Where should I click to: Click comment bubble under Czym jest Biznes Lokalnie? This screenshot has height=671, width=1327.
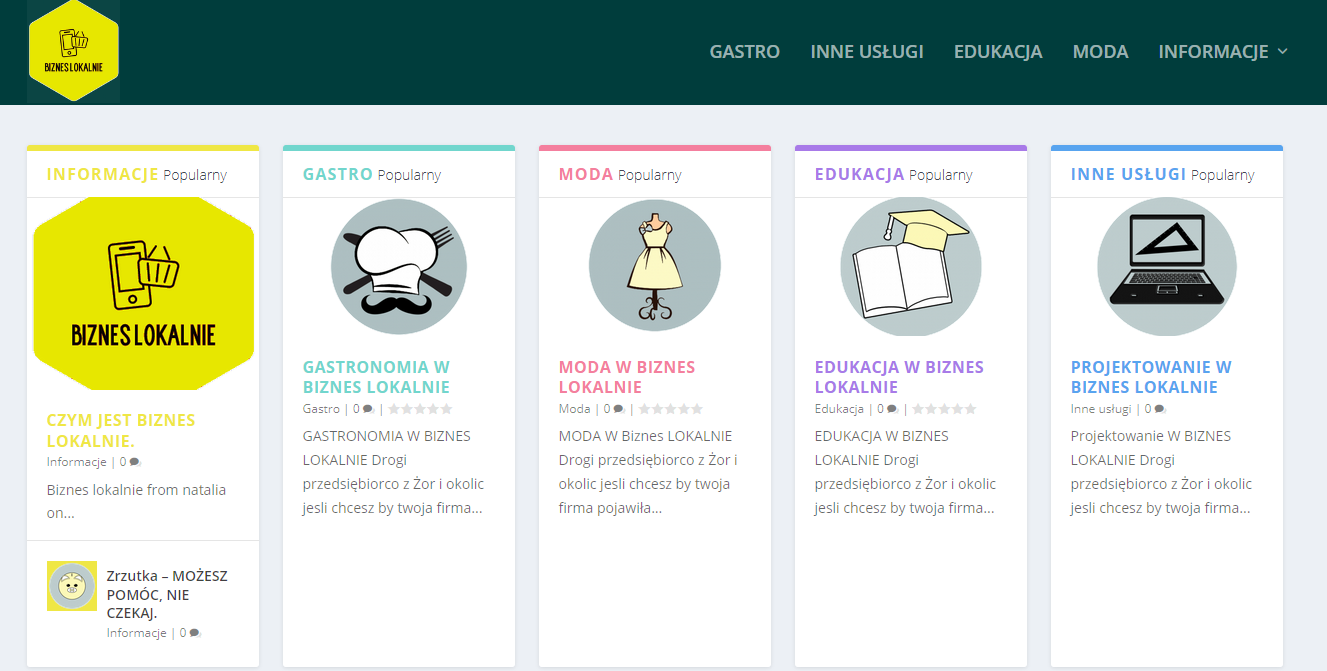click(135, 462)
